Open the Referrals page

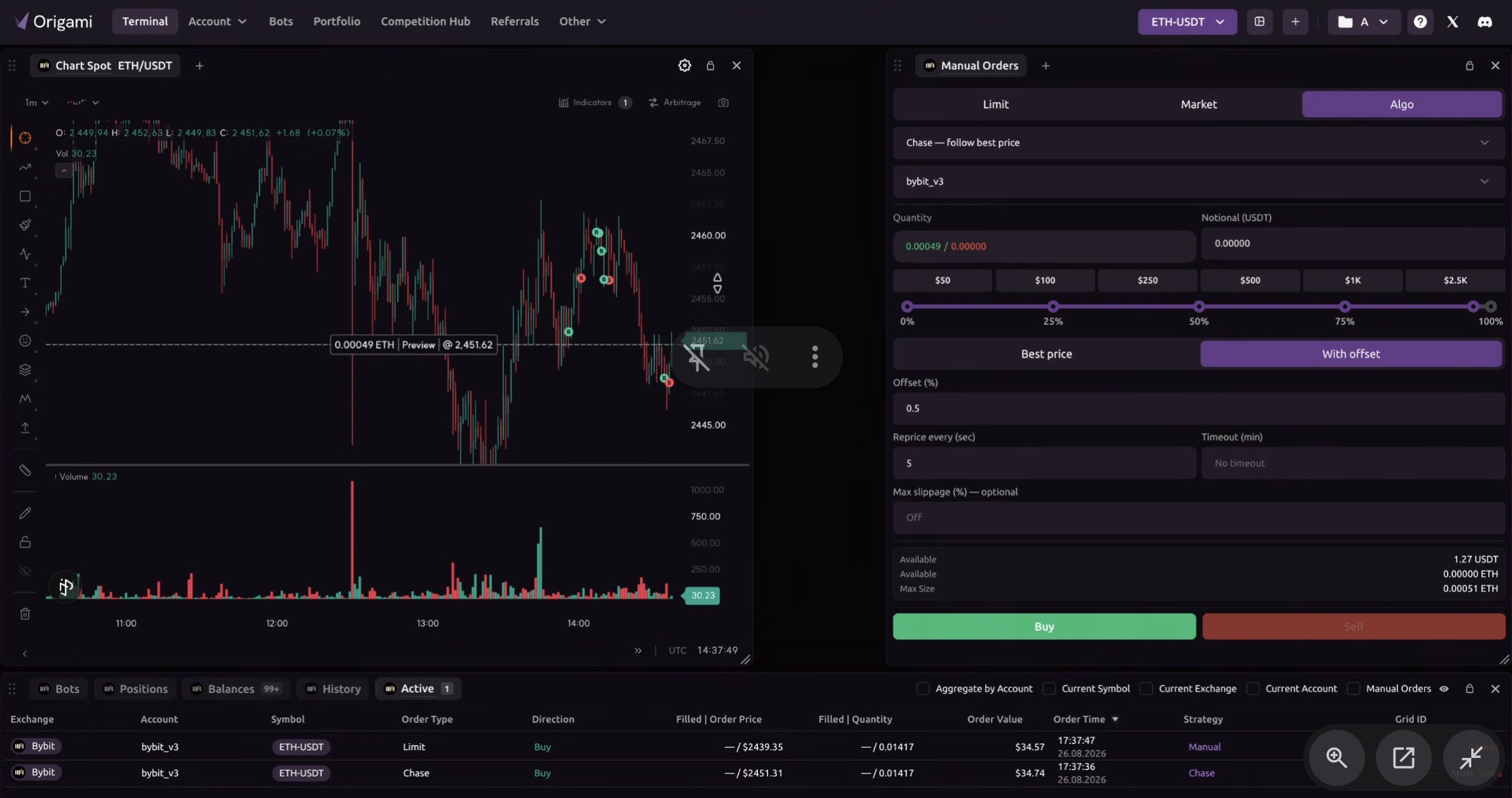pyautogui.click(x=515, y=22)
